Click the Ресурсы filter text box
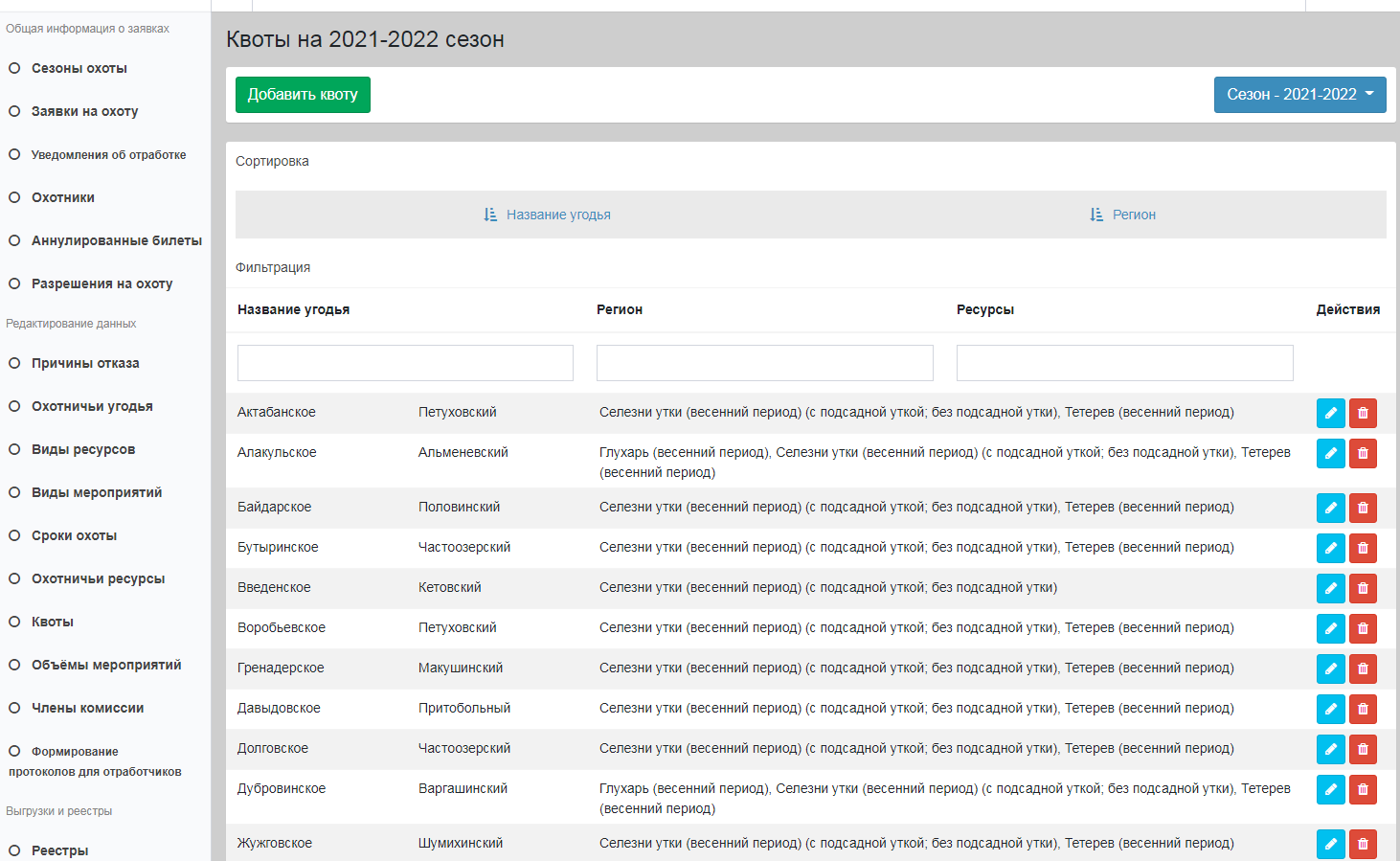Screen dimensions: 1400x861 [x=1124, y=363]
